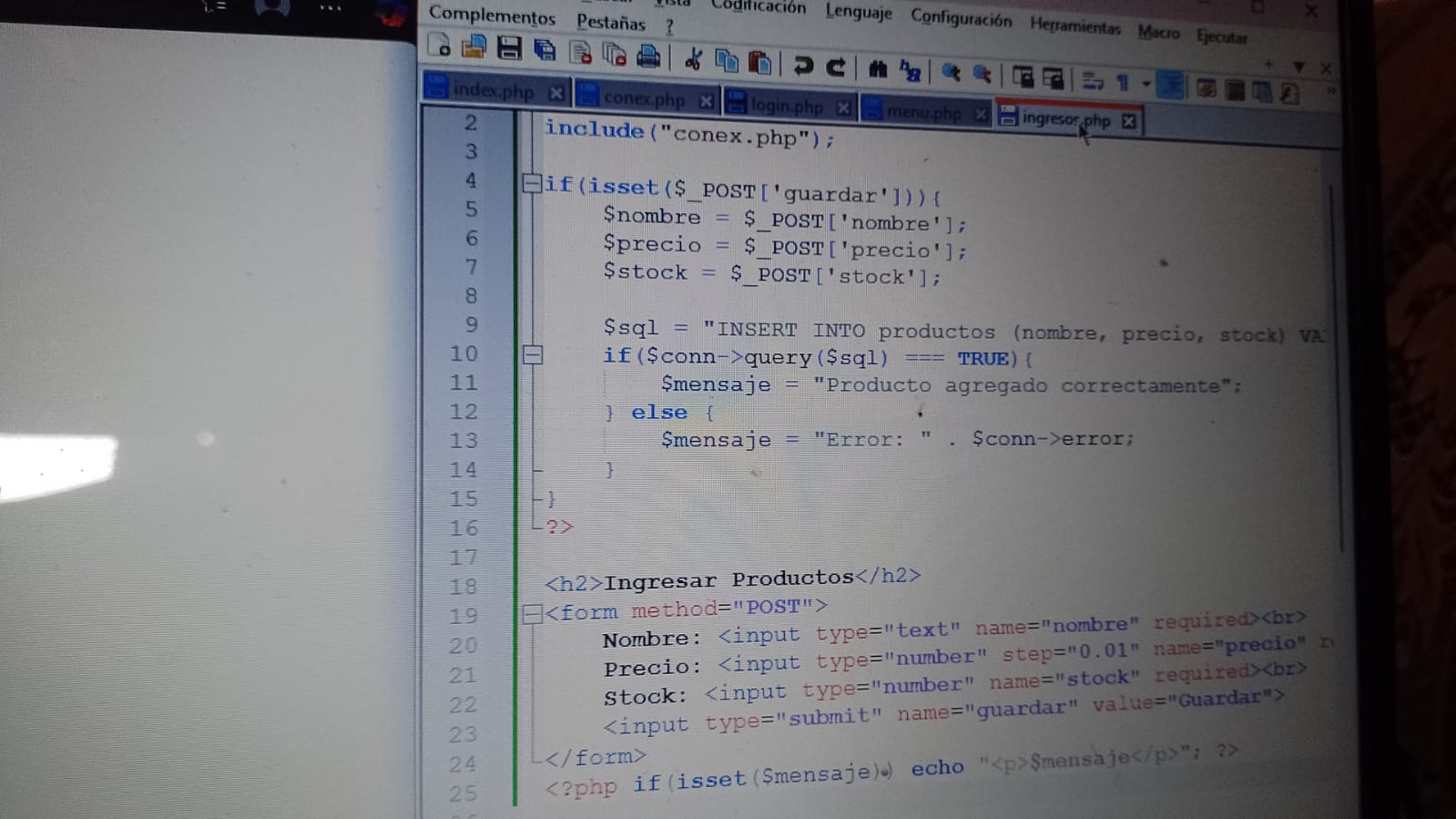This screenshot has width=1456, height=819.
Task: Open the Configuración menu
Action: point(961,19)
